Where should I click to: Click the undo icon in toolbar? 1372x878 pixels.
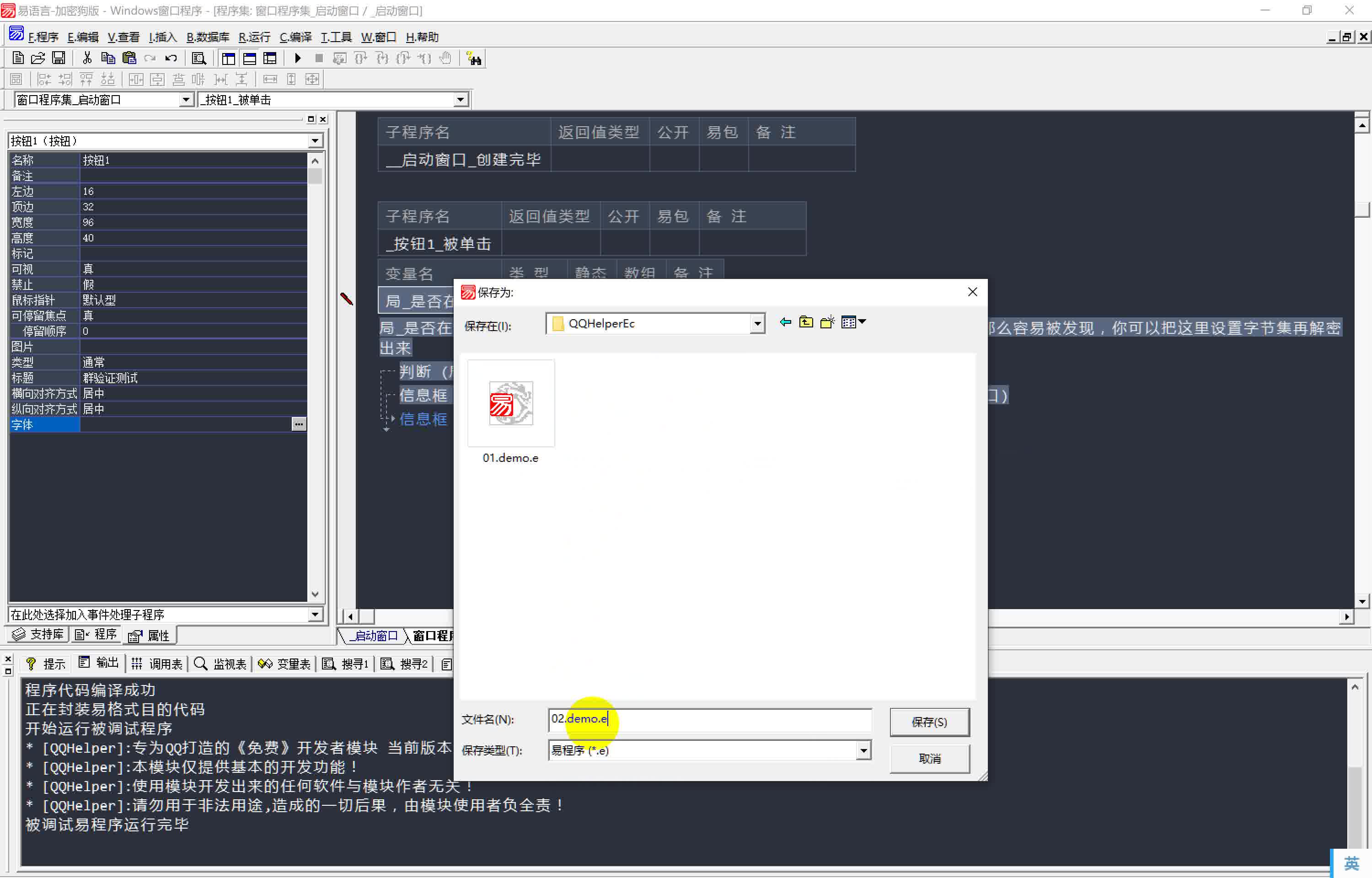point(171,59)
